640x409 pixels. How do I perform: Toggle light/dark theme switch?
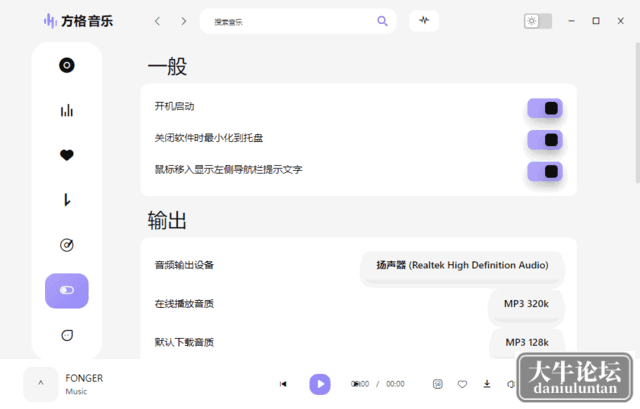[x=538, y=21]
